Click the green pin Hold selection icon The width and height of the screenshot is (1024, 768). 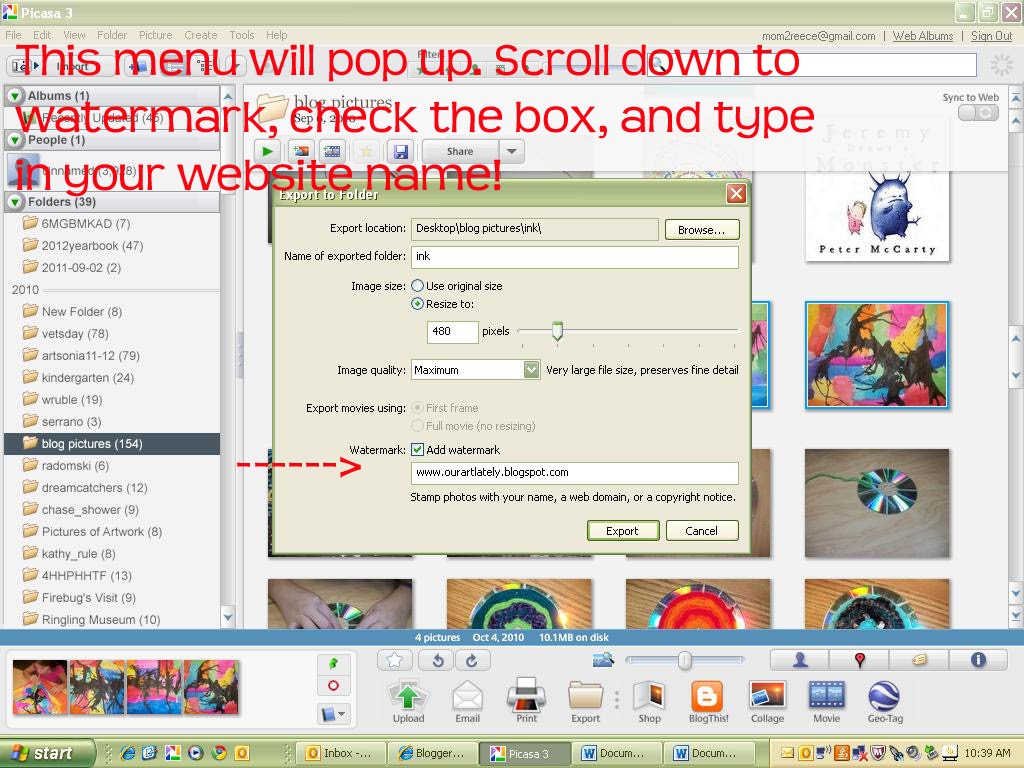tap(333, 664)
